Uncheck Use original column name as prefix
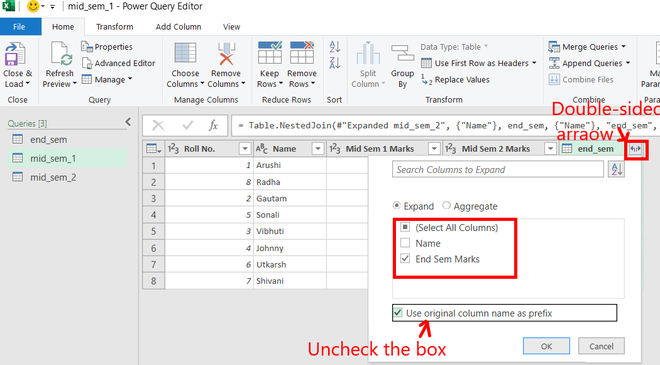Viewport: 660px width, 365px height. pyautogui.click(x=398, y=313)
